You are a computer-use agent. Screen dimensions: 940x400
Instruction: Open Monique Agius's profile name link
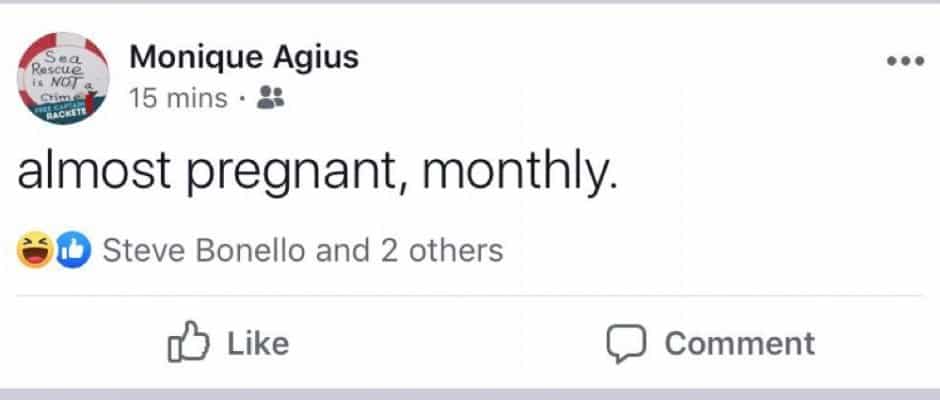pyautogui.click(x=244, y=59)
